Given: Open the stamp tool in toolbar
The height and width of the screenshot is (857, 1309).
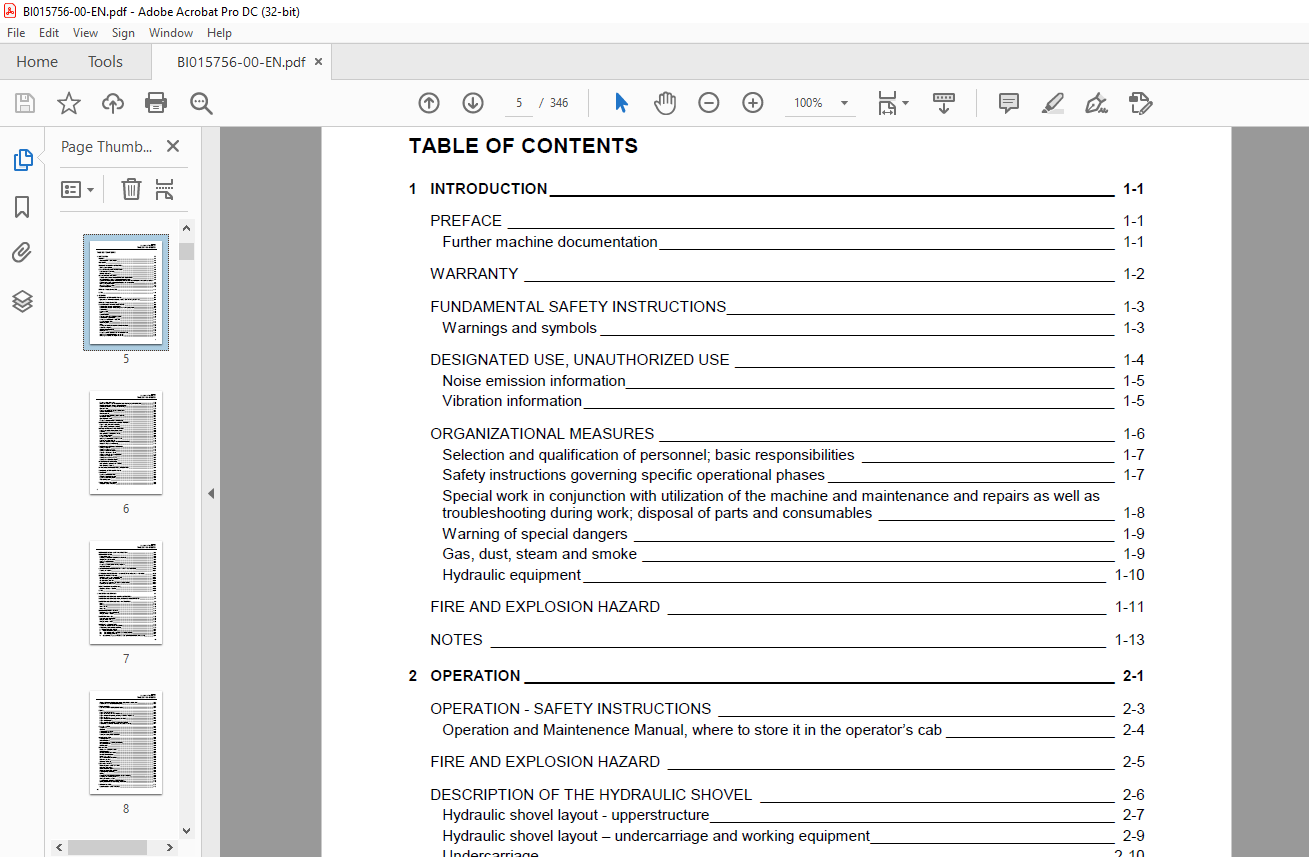Looking at the screenshot, I should (x=1141, y=103).
